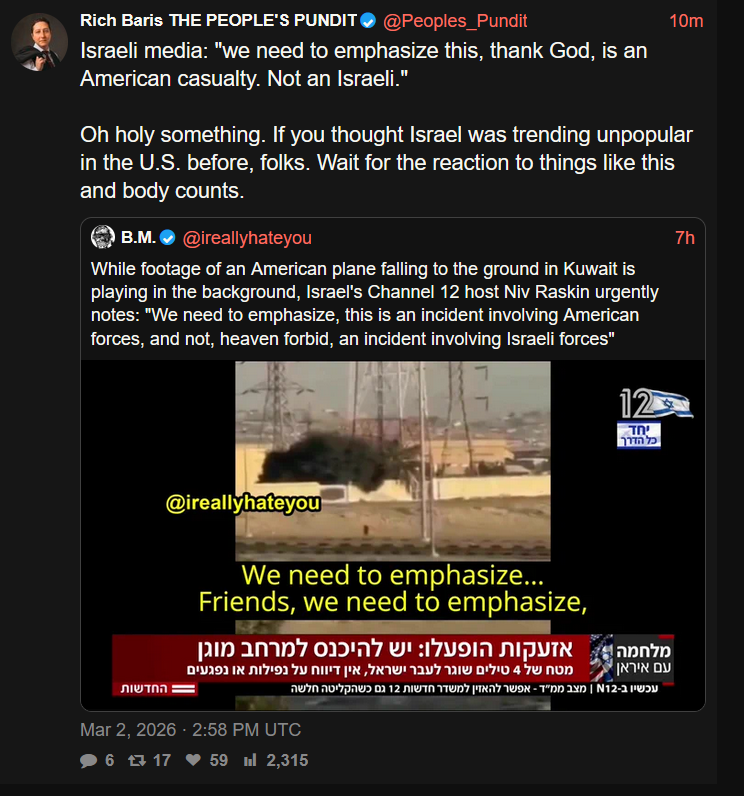
Task: Click the 10m timestamp link
Action: click(x=686, y=21)
